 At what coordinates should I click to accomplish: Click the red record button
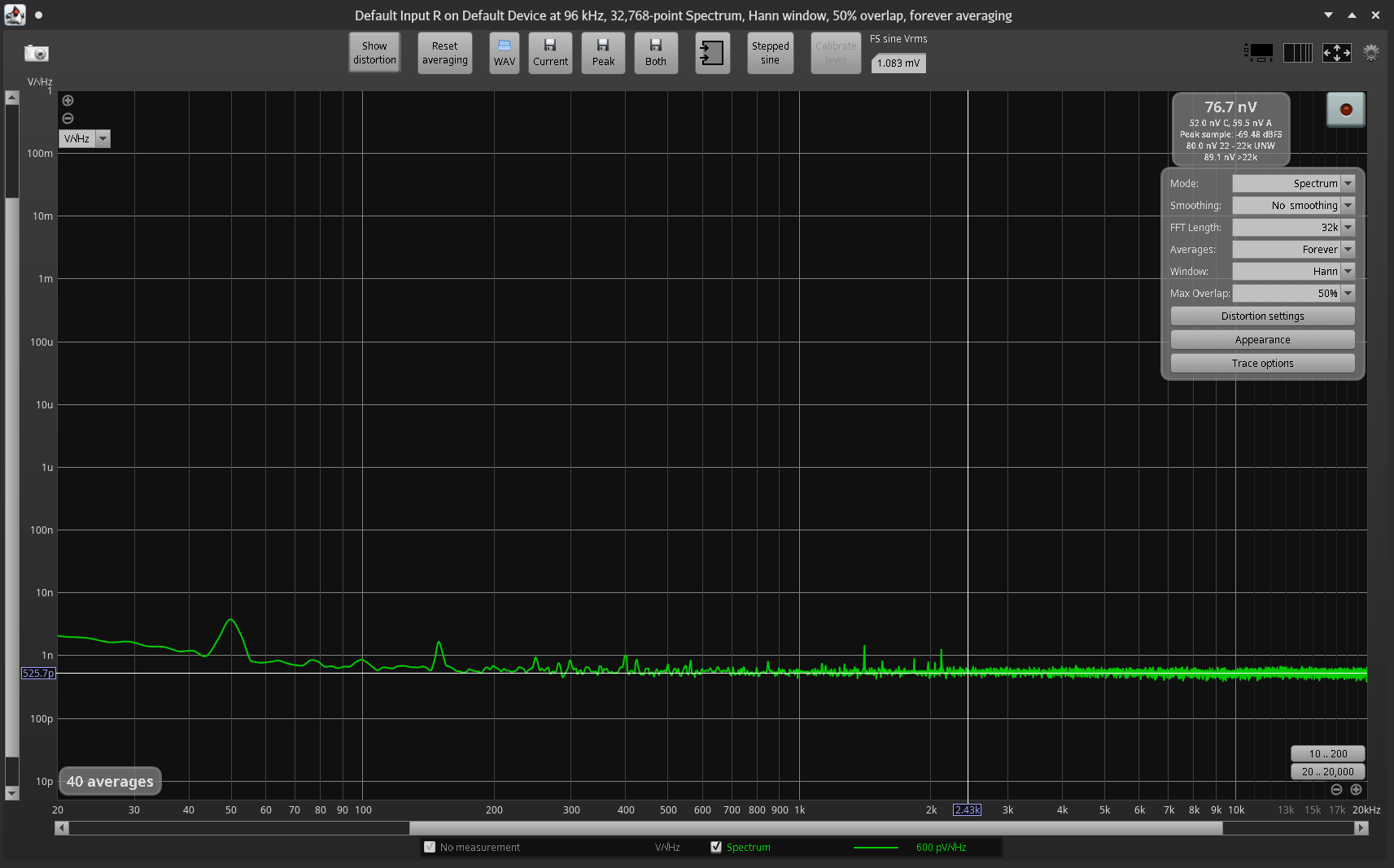pyautogui.click(x=1346, y=110)
